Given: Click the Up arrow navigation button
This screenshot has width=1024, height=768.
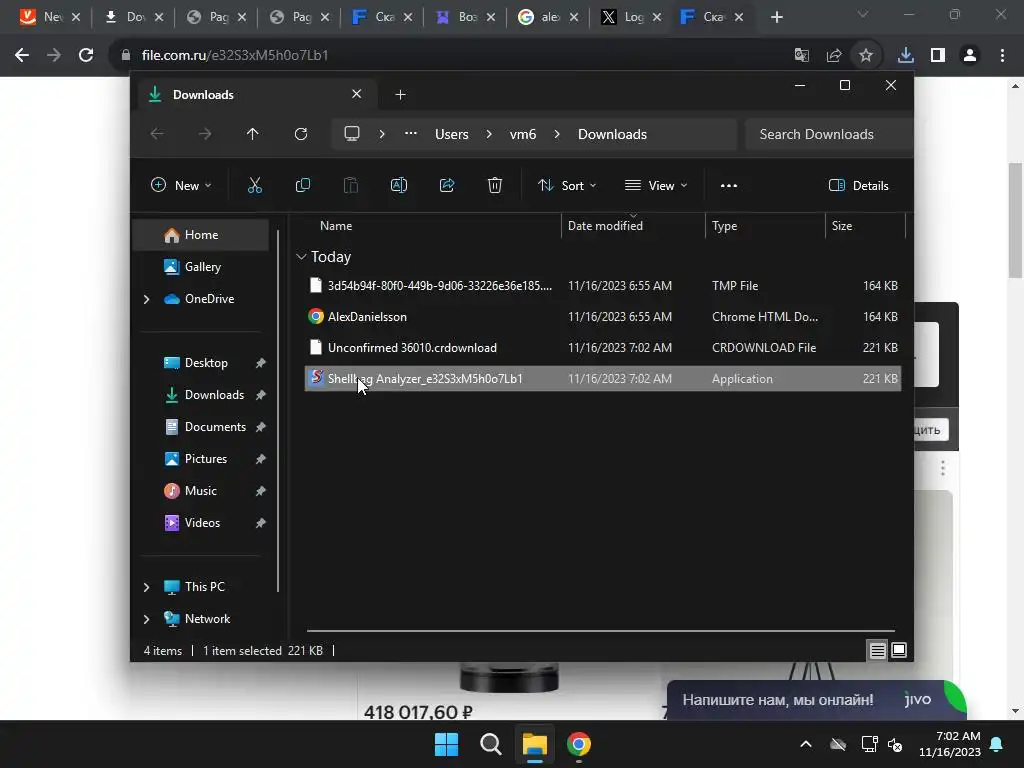Looking at the screenshot, I should (252, 134).
